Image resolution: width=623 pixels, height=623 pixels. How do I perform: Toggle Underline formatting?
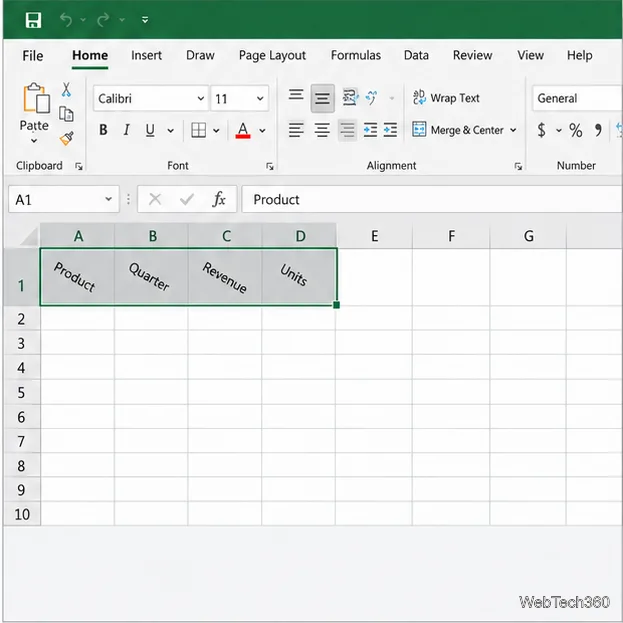click(150, 130)
